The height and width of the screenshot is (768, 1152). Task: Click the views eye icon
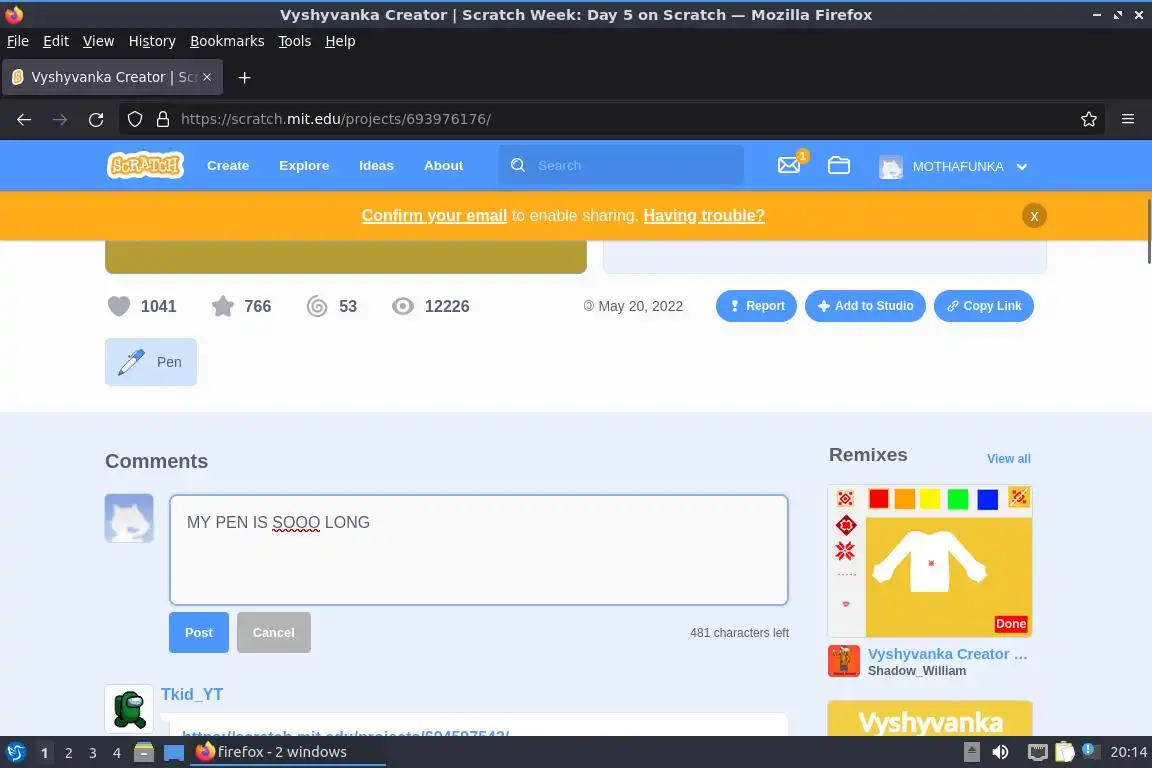pyautogui.click(x=403, y=306)
